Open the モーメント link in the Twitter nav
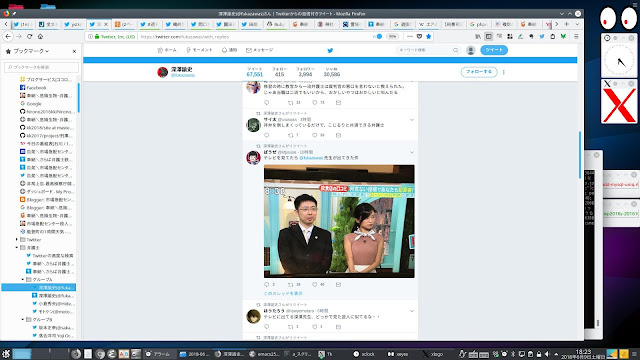 [x=199, y=50]
